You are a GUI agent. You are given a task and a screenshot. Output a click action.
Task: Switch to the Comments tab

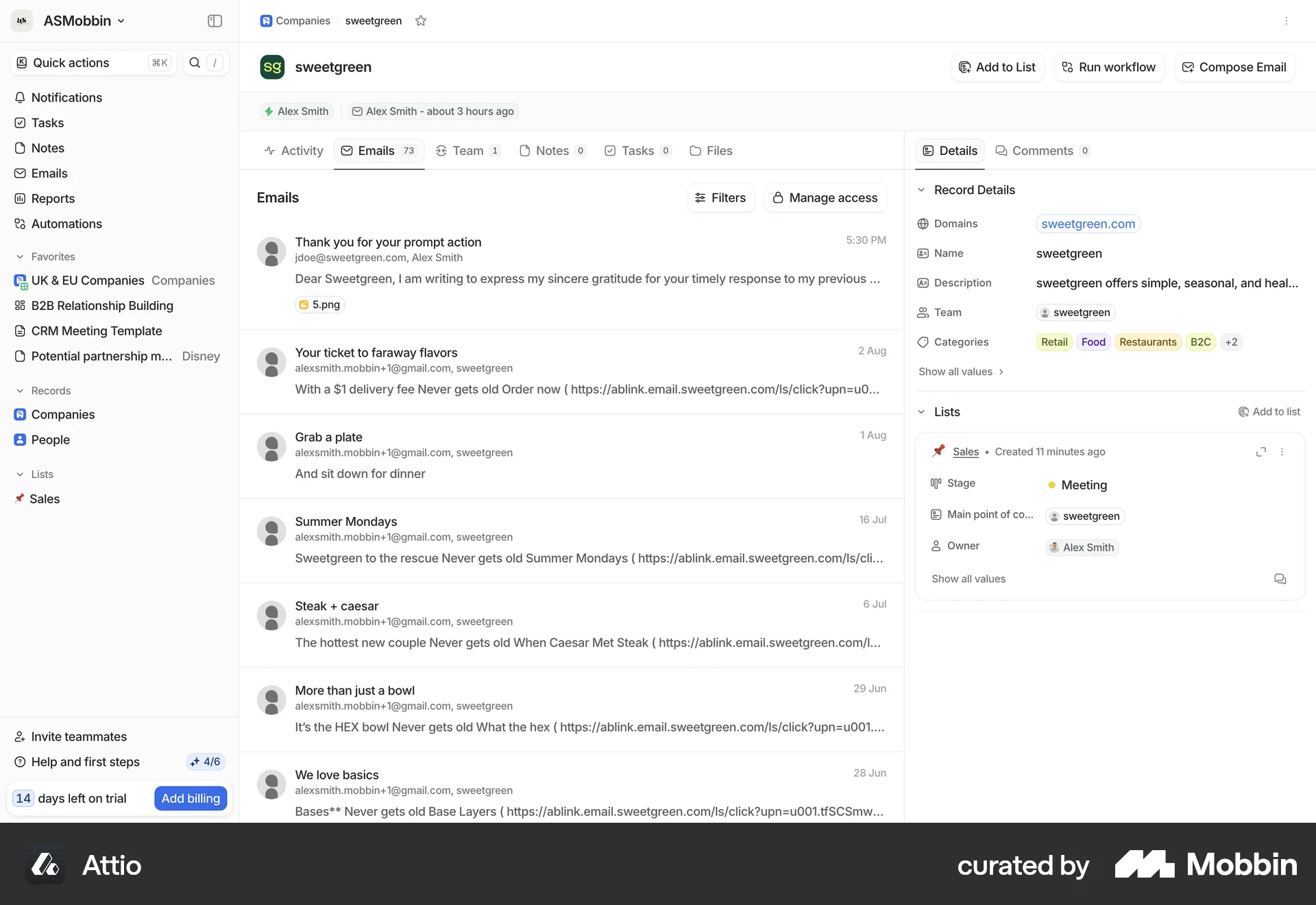1043,151
